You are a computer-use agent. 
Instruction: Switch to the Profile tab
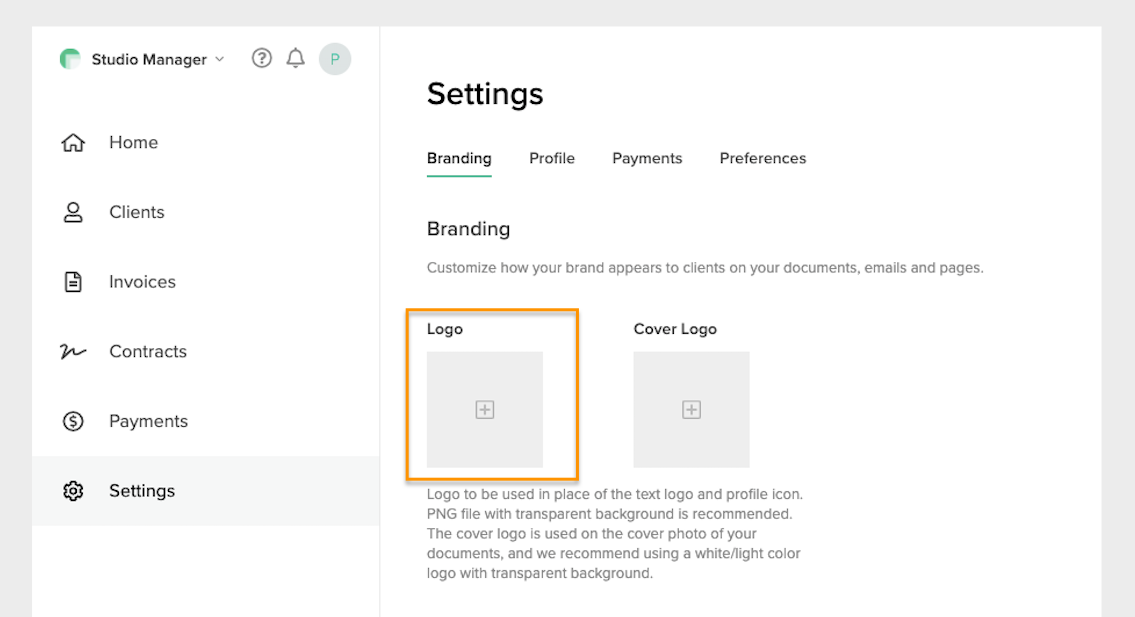(x=552, y=159)
